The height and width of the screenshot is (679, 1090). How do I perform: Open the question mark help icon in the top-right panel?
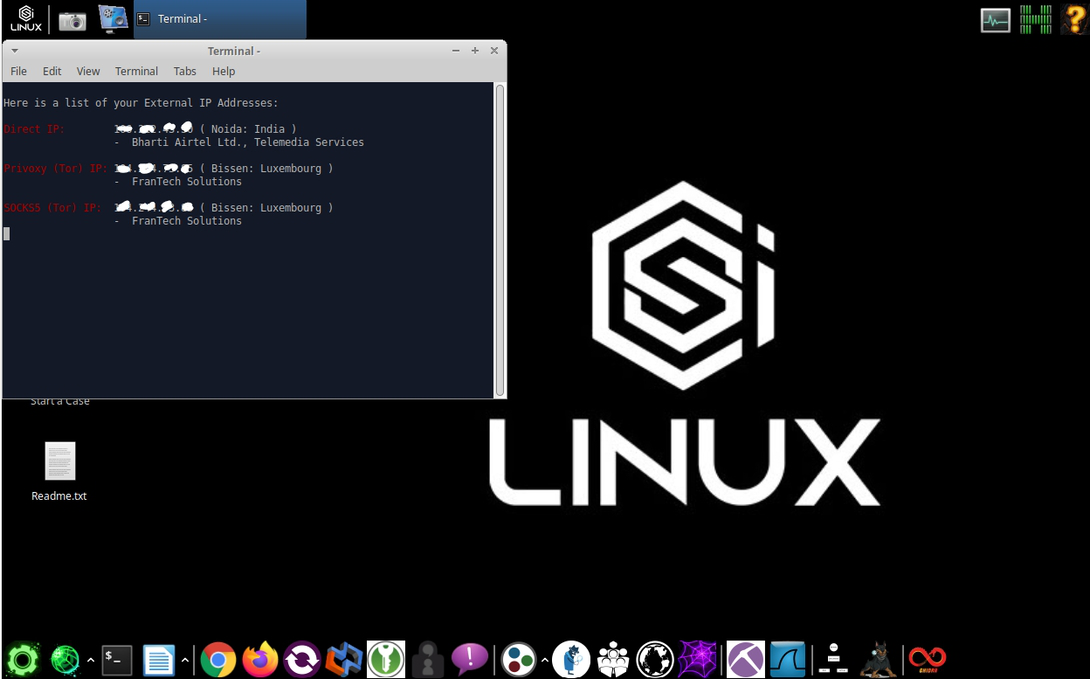1074,19
